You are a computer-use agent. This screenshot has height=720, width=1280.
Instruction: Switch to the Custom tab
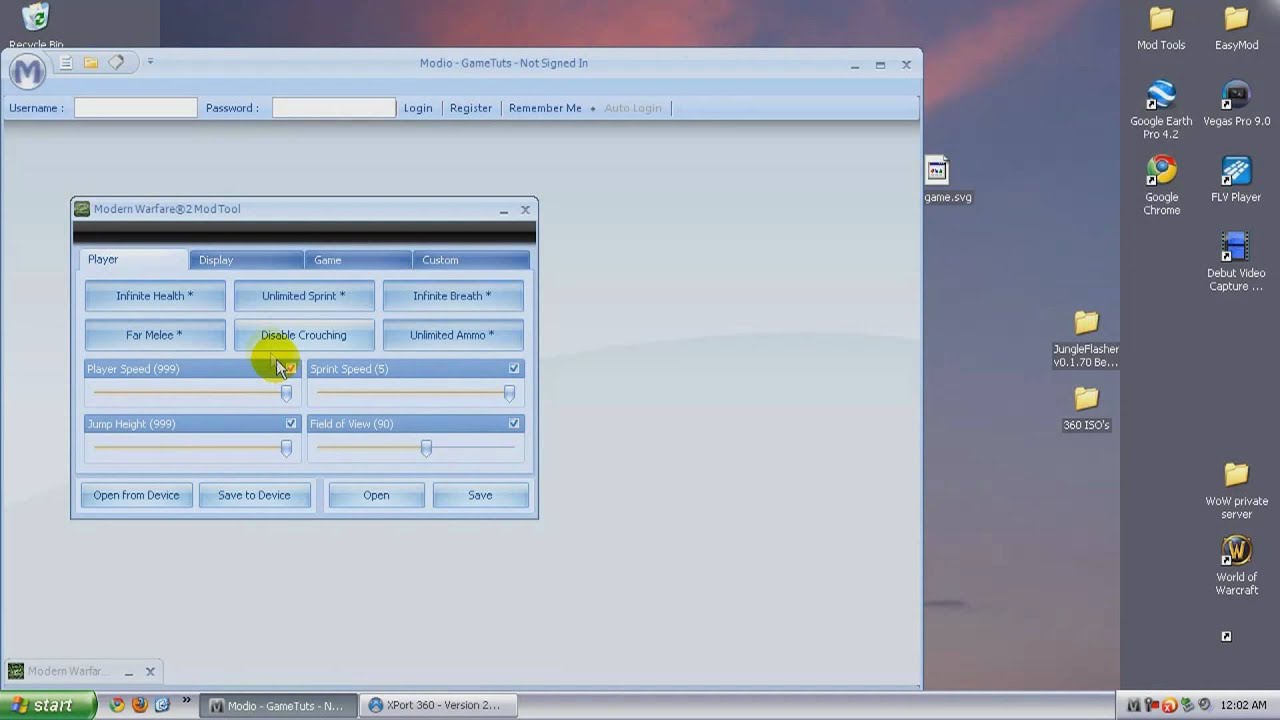point(470,260)
